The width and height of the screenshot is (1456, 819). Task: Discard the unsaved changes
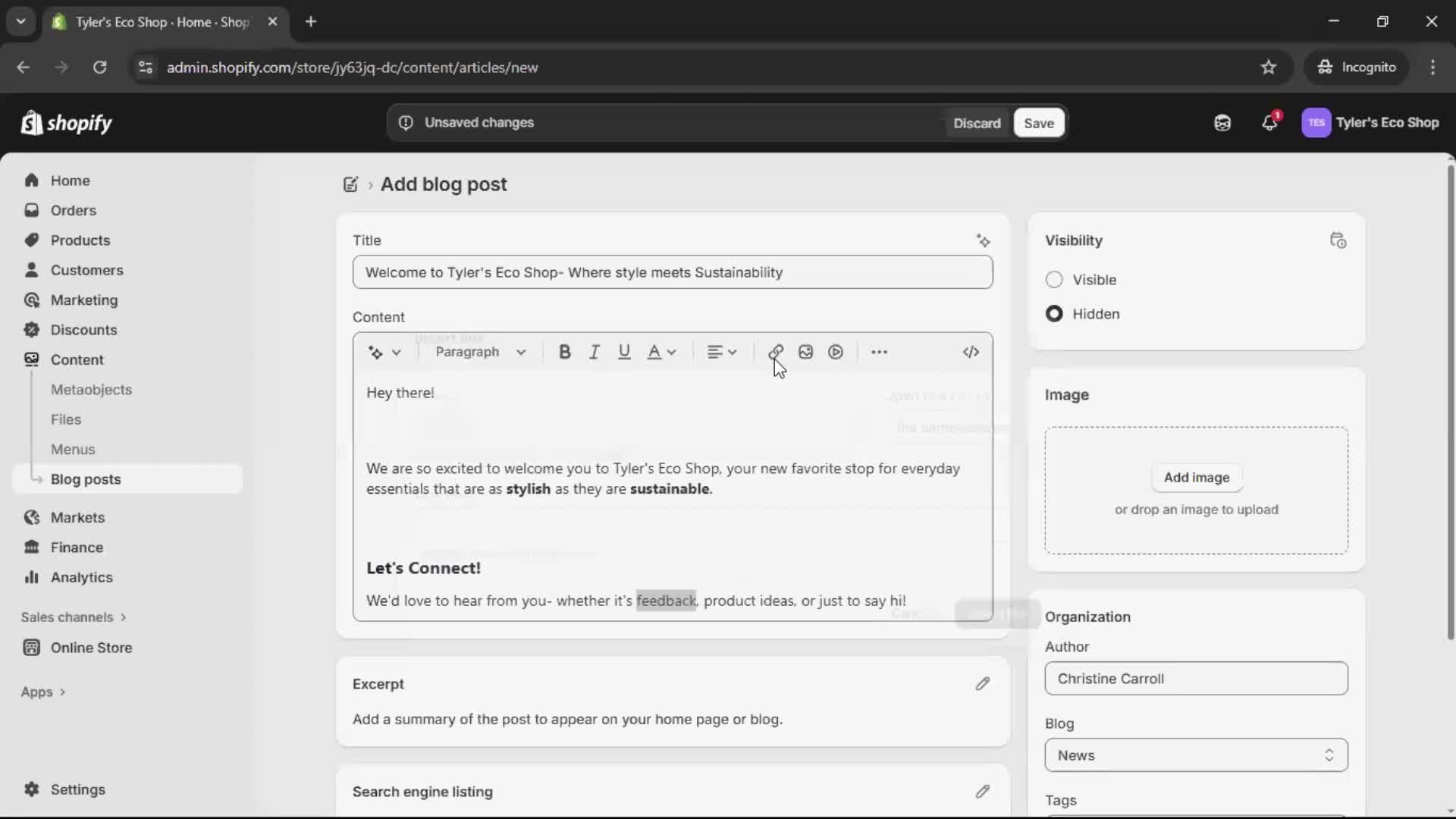977,122
